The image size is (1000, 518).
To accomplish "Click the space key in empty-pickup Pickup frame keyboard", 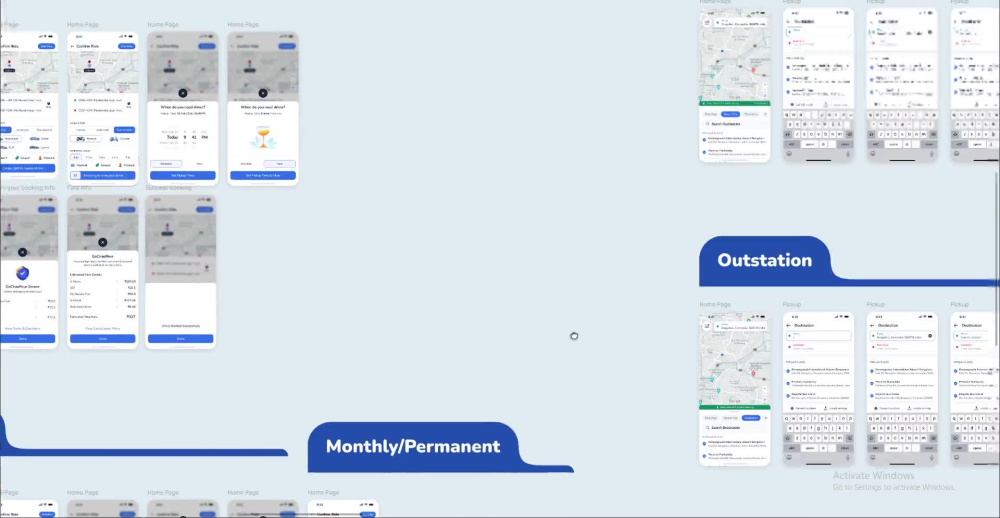I will pyautogui.click(x=810, y=448).
